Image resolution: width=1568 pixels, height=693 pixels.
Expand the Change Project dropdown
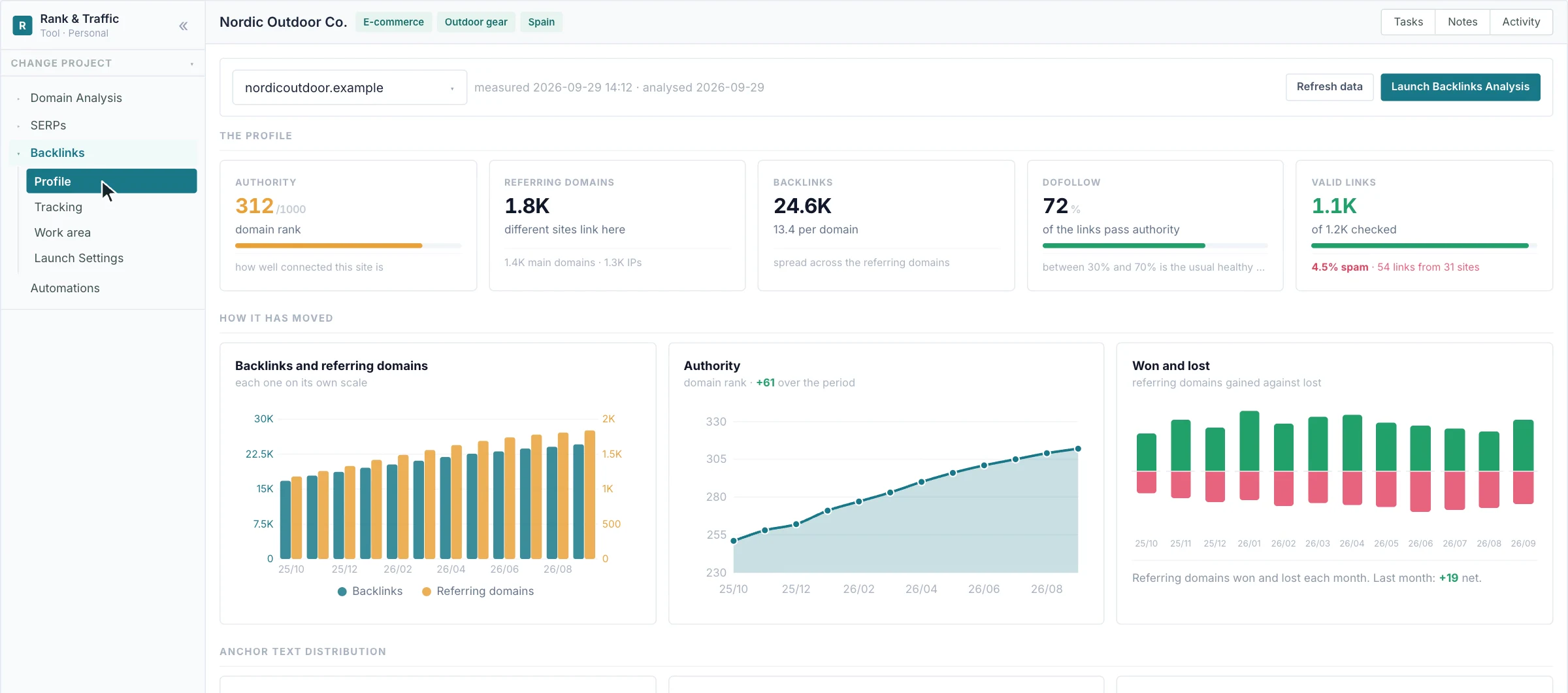click(103, 63)
